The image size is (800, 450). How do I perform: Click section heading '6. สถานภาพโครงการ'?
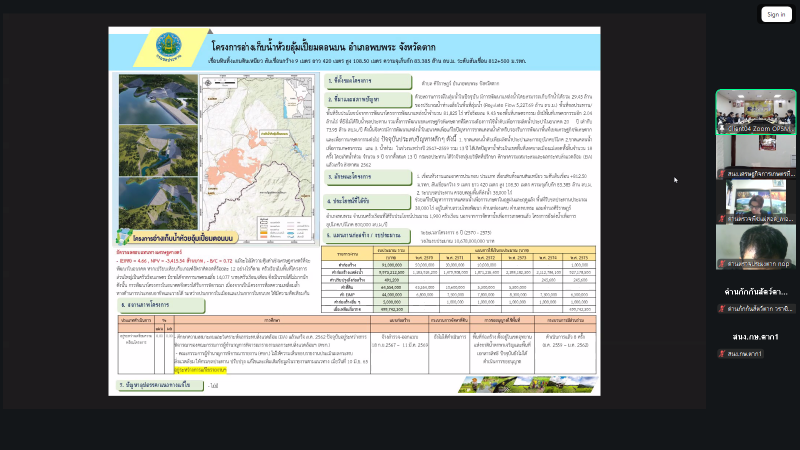click(161, 305)
